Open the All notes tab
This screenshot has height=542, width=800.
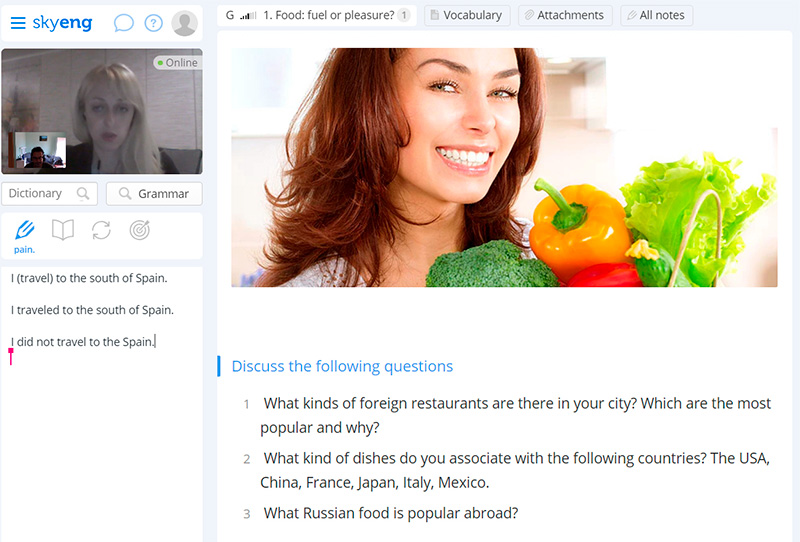tap(657, 15)
